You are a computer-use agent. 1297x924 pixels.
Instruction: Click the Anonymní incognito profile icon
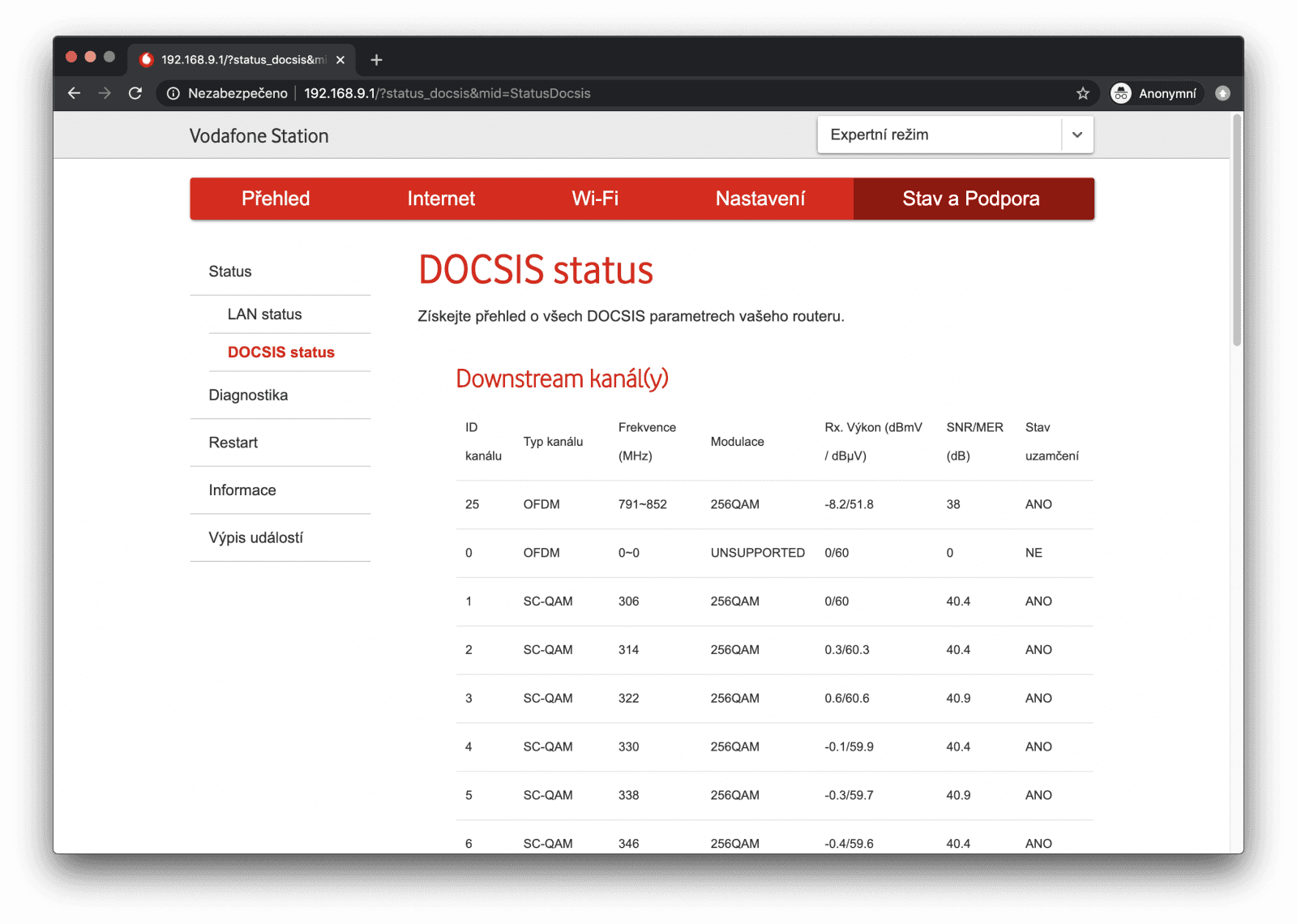click(x=1121, y=93)
